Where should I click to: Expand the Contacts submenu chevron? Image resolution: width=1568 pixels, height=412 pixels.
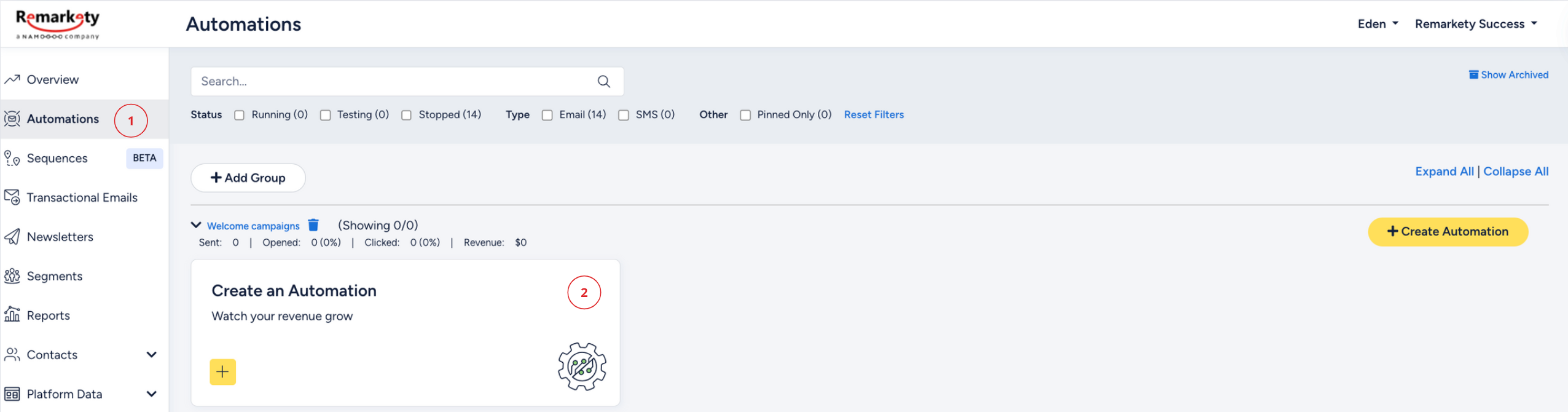click(x=152, y=355)
